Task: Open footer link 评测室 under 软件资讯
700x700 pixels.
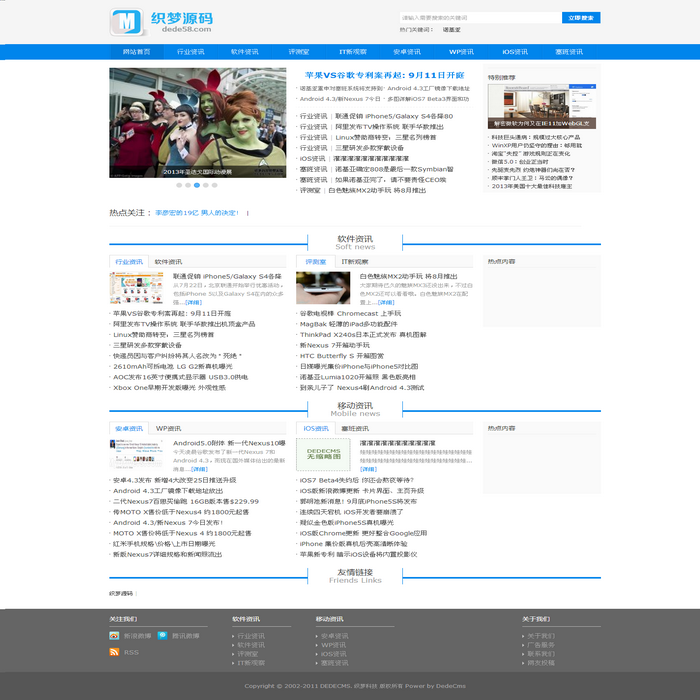Action: pos(248,654)
